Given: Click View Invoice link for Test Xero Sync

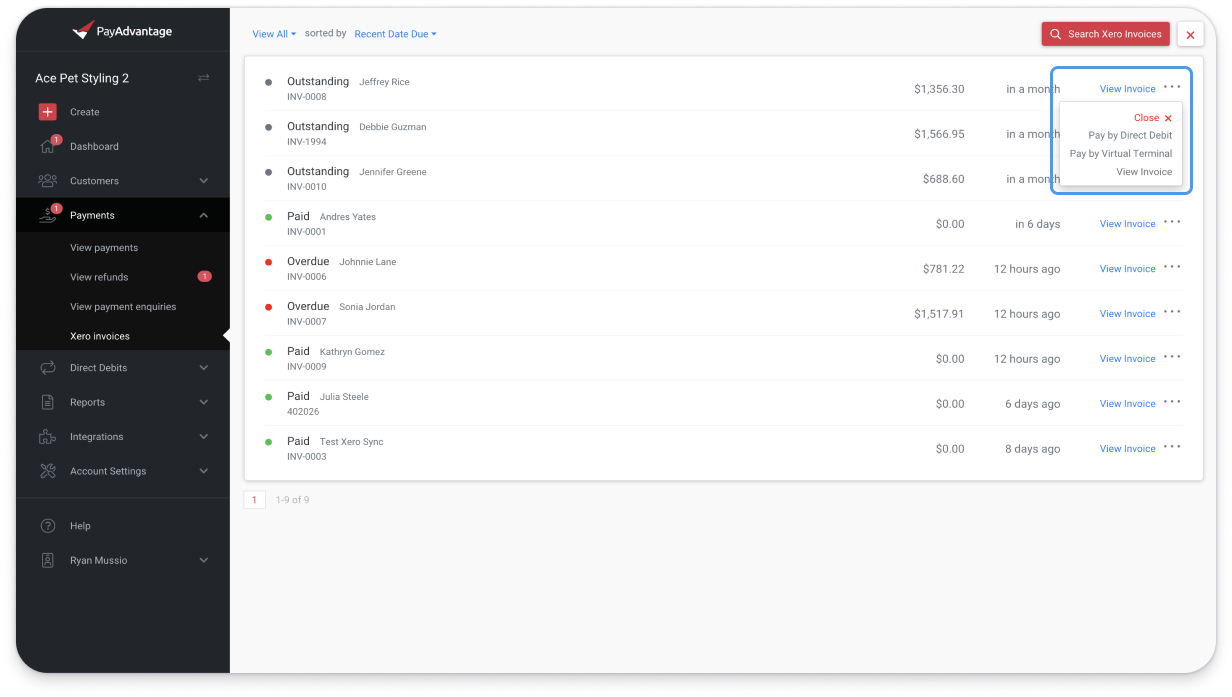Looking at the screenshot, I should pyautogui.click(x=1128, y=449).
